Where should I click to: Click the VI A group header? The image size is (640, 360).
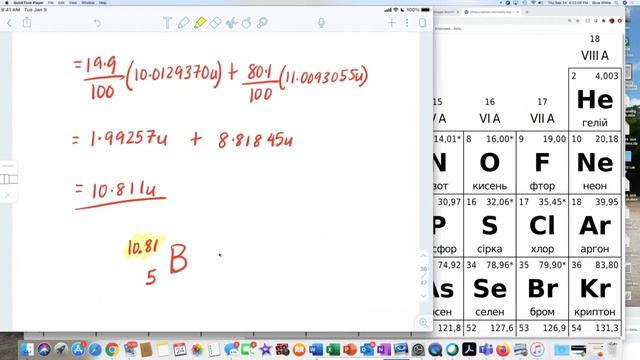(x=489, y=118)
